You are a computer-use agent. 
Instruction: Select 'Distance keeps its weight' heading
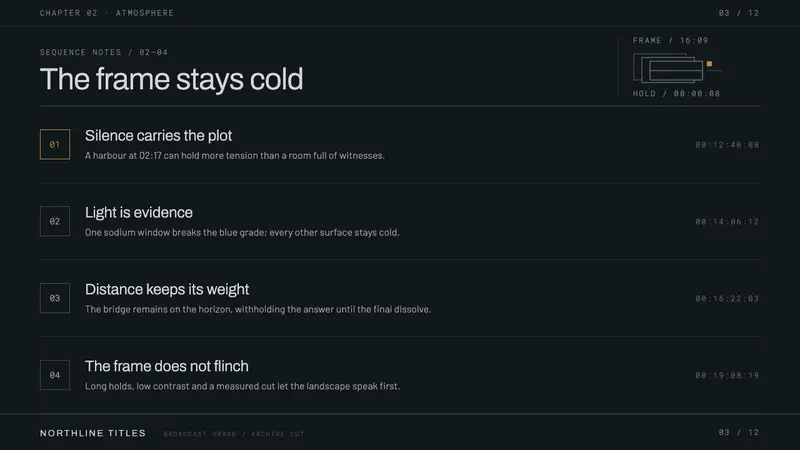click(x=167, y=289)
